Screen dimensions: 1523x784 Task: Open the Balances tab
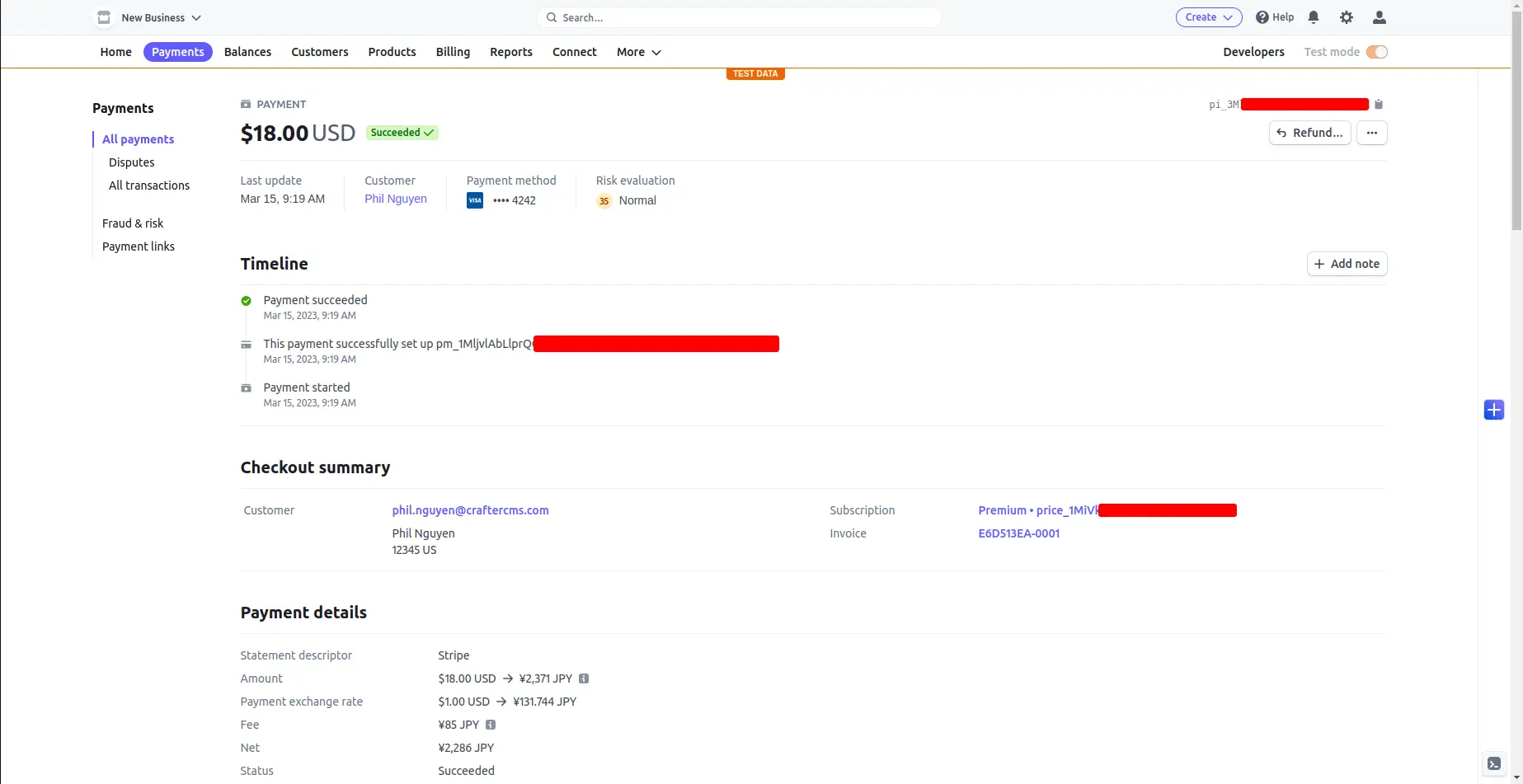pos(247,52)
